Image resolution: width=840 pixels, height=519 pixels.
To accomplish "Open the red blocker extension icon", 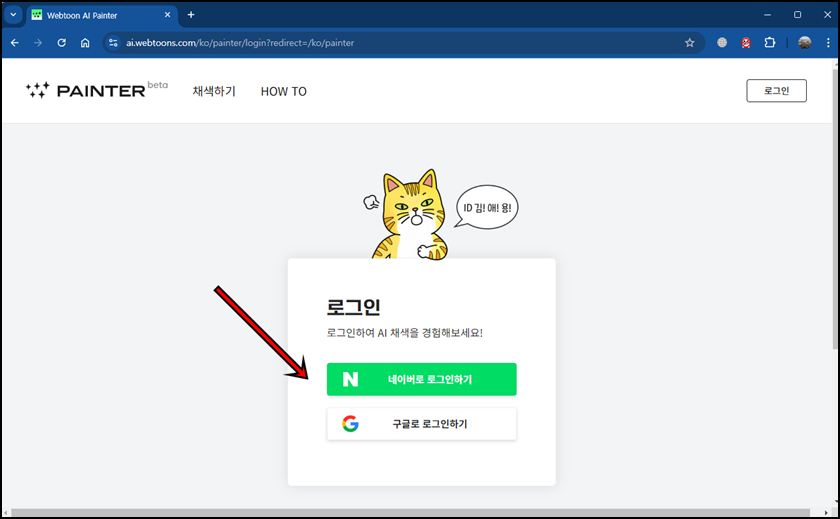I will [746, 43].
